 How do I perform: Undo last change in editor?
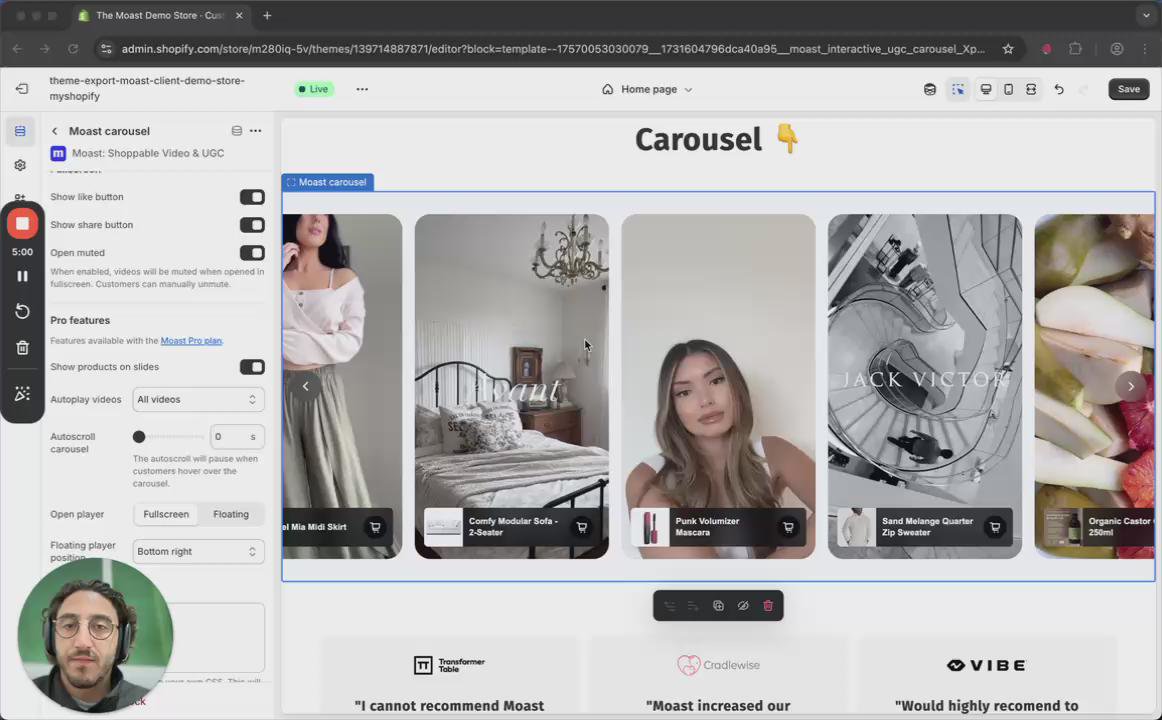pyautogui.click(x=1059, y=89)
